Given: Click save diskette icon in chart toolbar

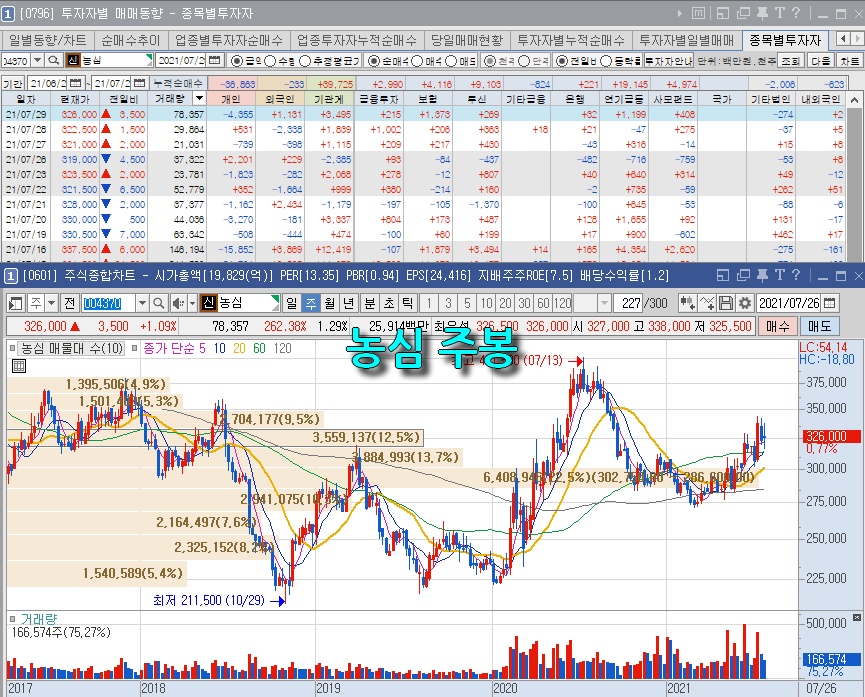Looking at the screenshot, I should [726, 303].
